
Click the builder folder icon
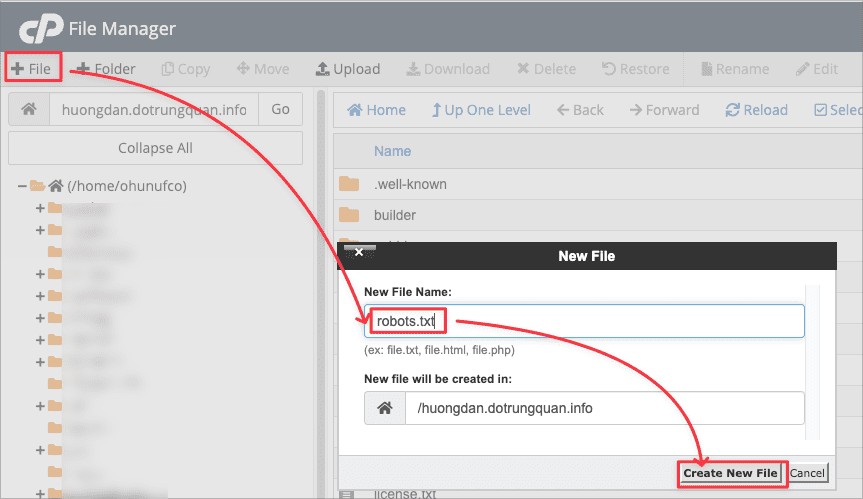349,215
